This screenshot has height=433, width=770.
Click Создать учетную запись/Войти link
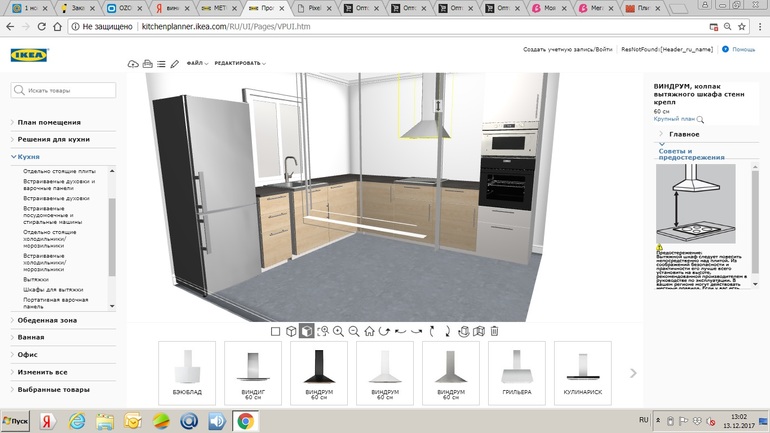(x=567, y=49)
